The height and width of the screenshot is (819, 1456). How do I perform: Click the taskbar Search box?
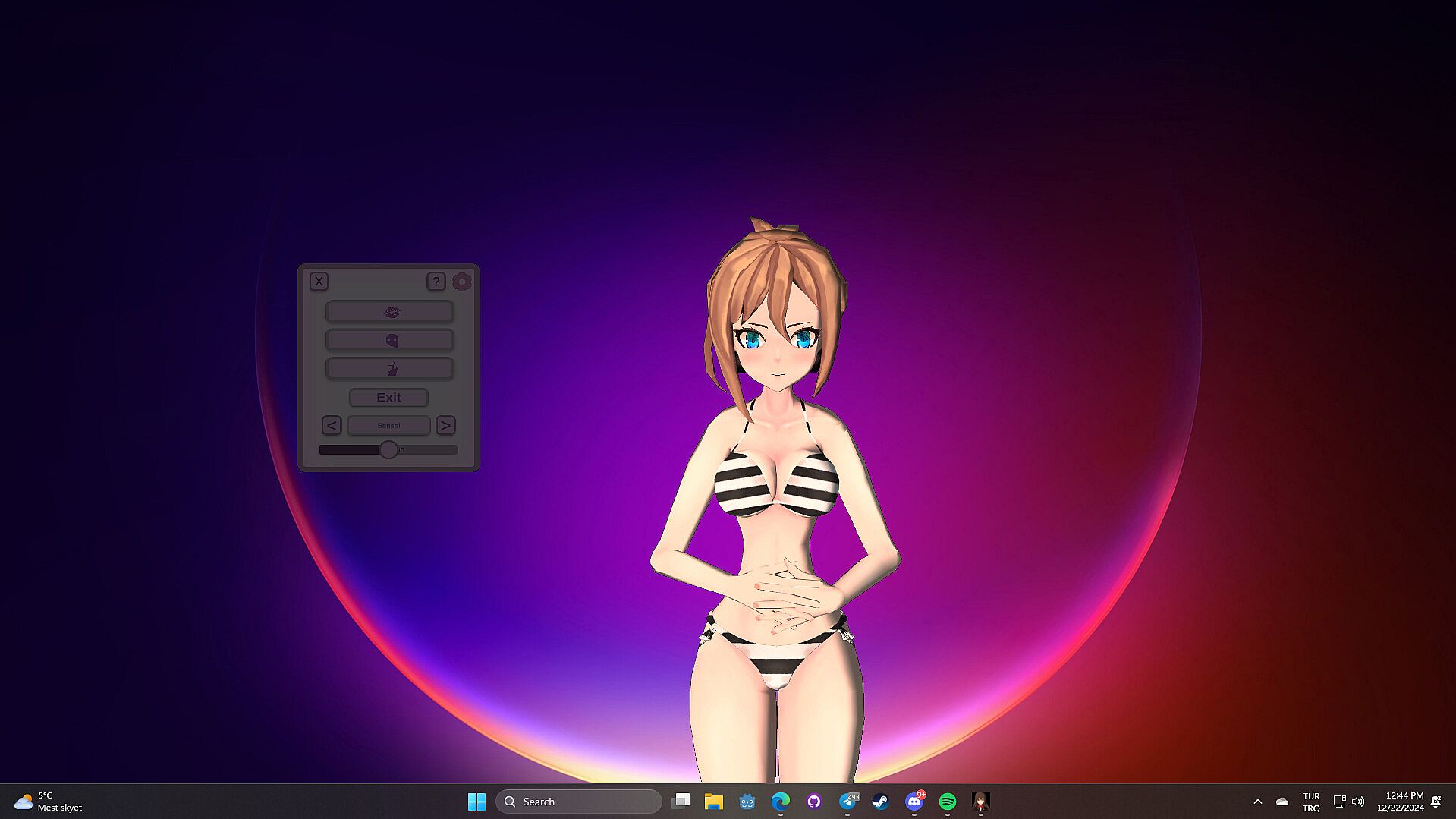click(579, 802)
